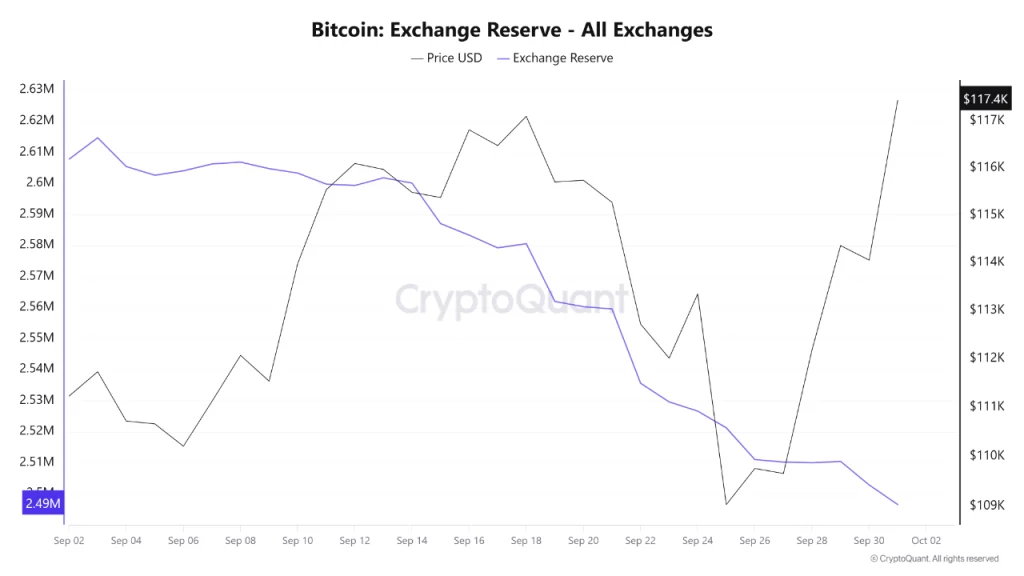Viewport: 1024px width, 576px height.
Task: Click the $113K right axis price label
Action: coord(984,309)
